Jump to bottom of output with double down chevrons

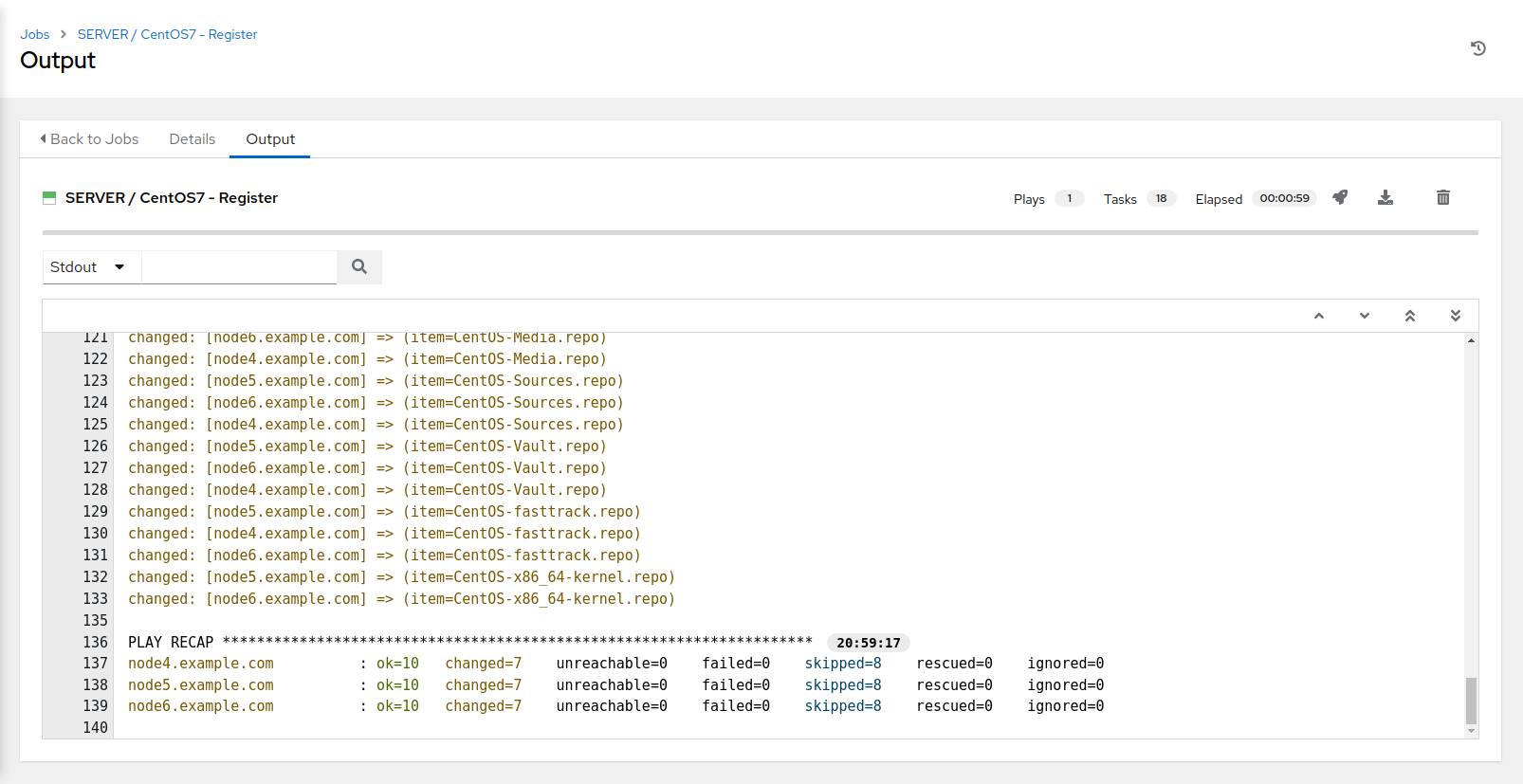[1456, 316]
